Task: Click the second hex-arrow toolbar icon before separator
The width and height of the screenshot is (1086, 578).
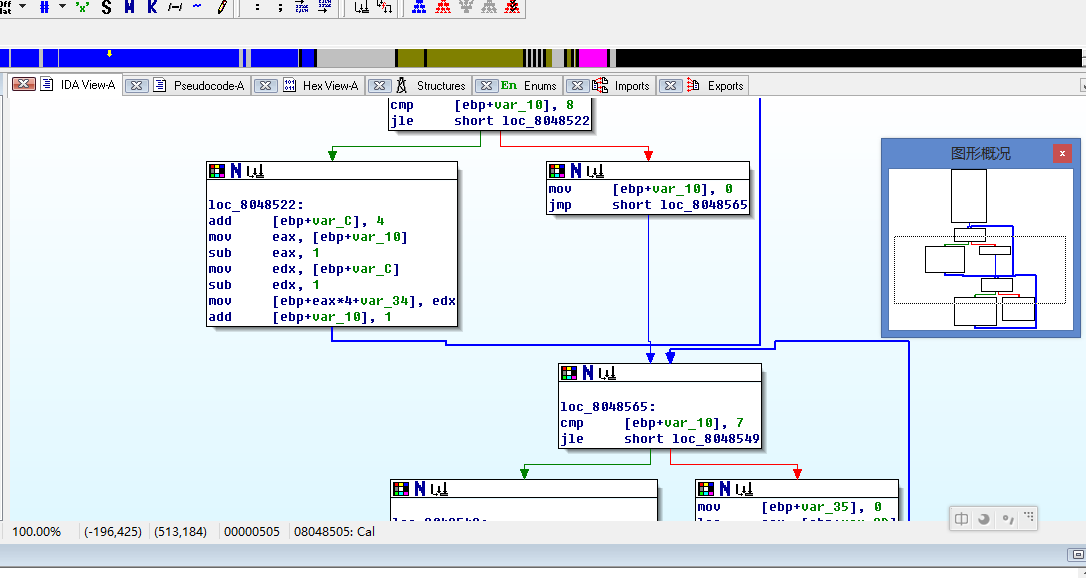Action: pos(325,7)
